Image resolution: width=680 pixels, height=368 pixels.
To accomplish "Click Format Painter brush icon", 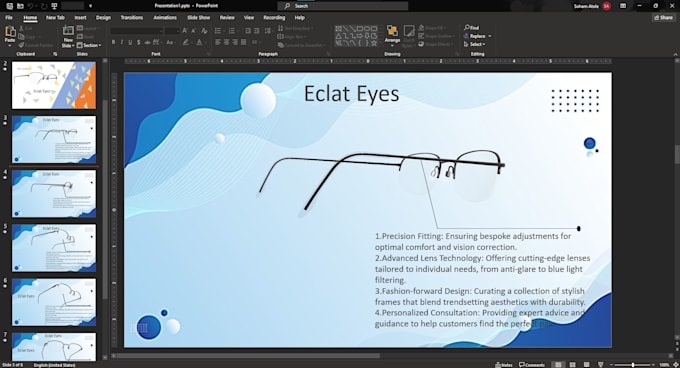I will click(21, 45).
